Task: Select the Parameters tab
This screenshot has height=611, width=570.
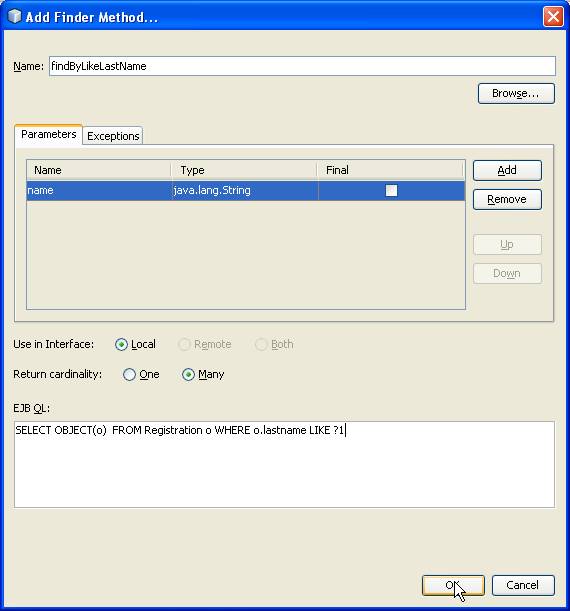Action: (x=48, y=134)
